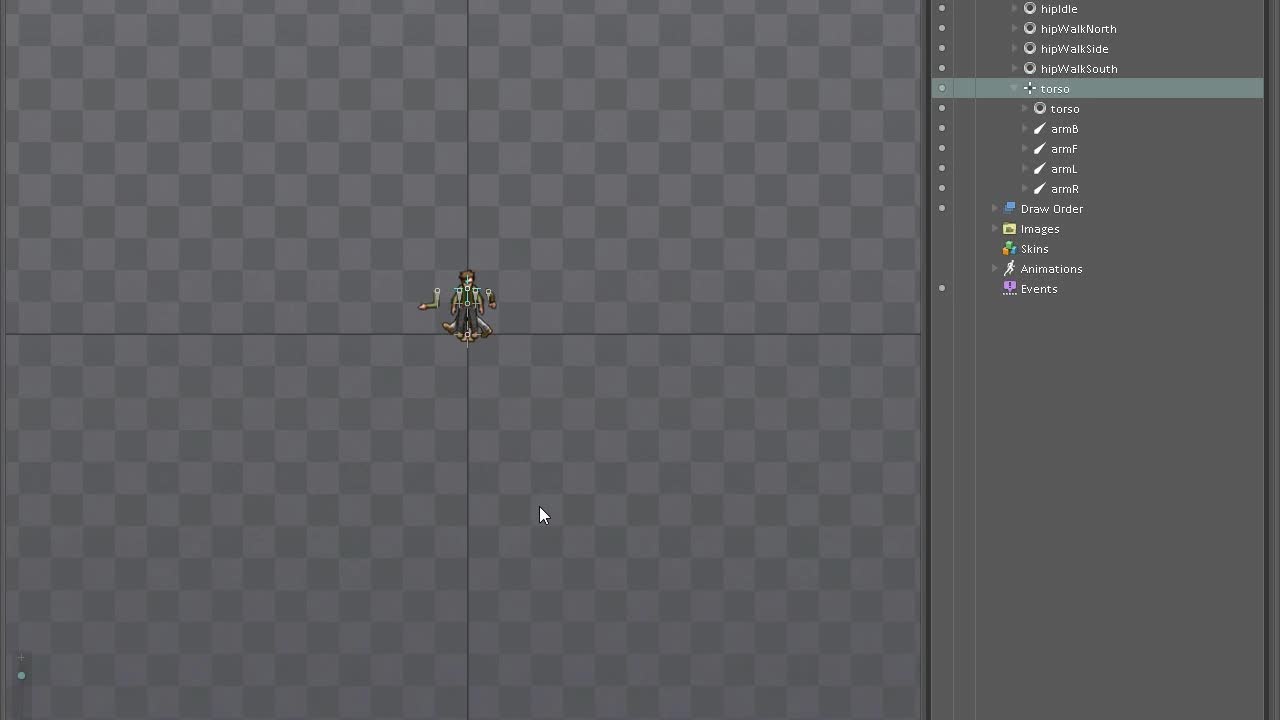
Task: Toggle visibility dot beside hipWalkNorth
Action: (941, 29)
